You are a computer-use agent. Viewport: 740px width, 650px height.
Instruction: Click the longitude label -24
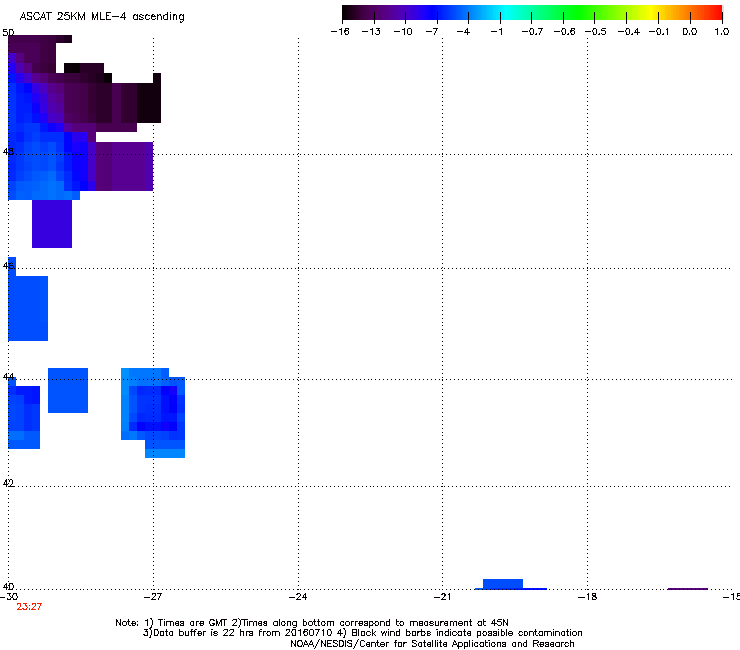point(298,597)
